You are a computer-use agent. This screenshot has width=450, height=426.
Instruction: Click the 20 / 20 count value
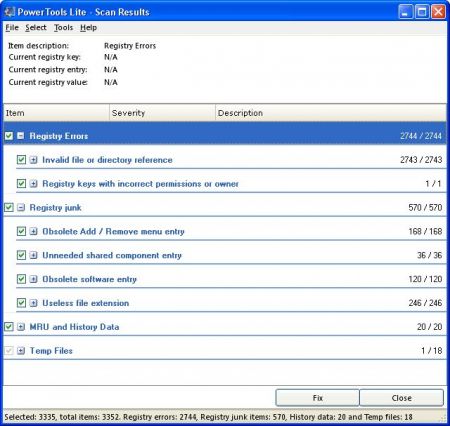(x=429, y=327)
